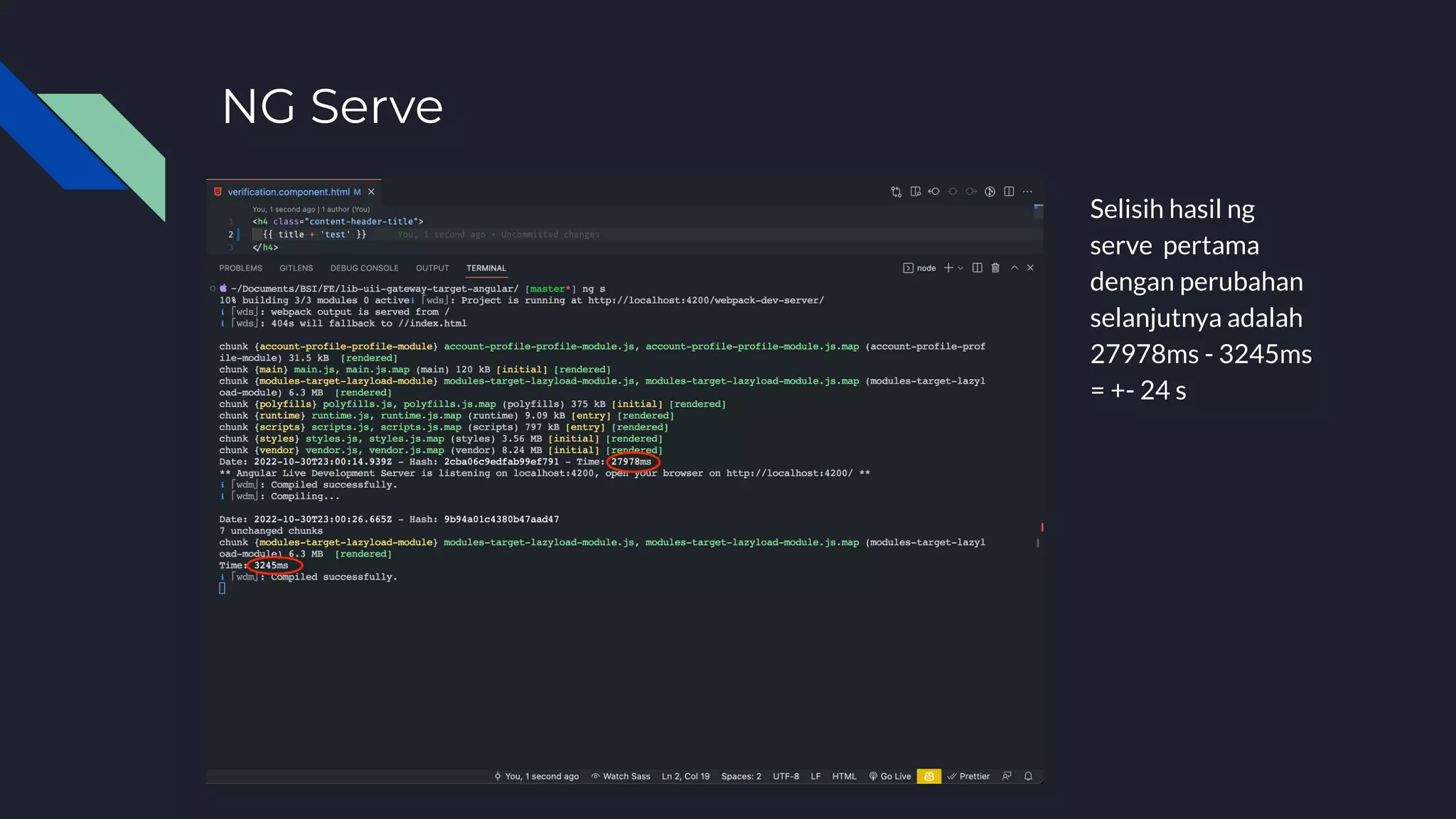Toggle Watch Sass in status bar
Viewport: 1456px width, 819px height.
(621, 776)
